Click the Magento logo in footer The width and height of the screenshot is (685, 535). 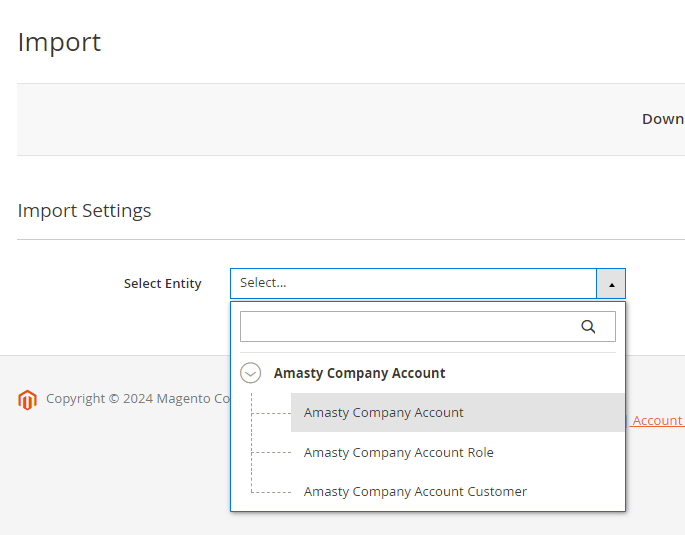click(x=27, y=400)
